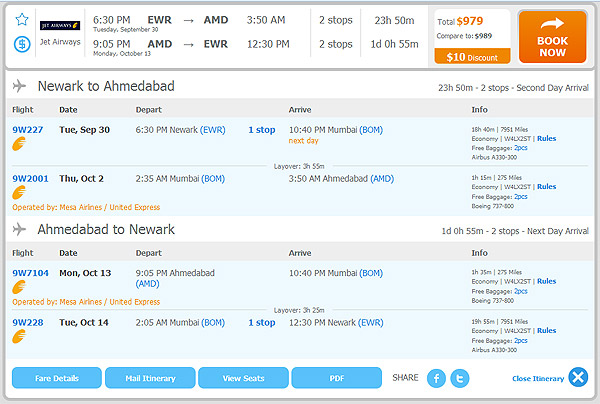
Task: Click the Jet Airways icon under 9W227
Action: (19, 144)
